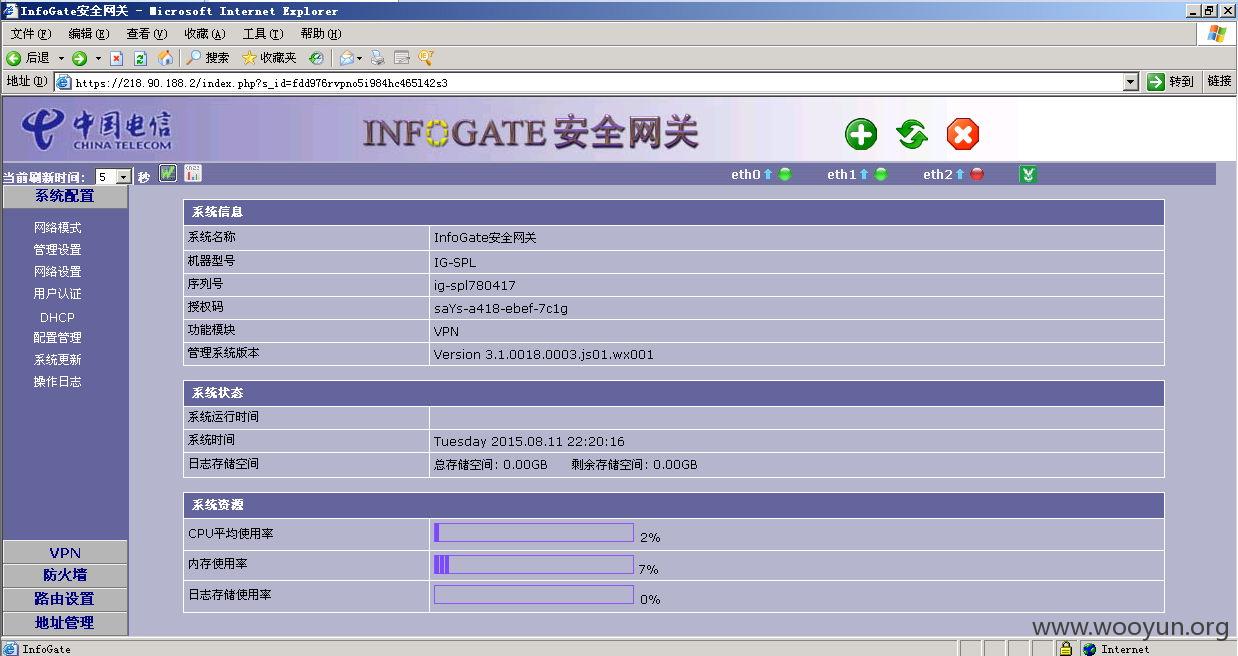Click the green double-chevron expand icon

click(1028, 174)
